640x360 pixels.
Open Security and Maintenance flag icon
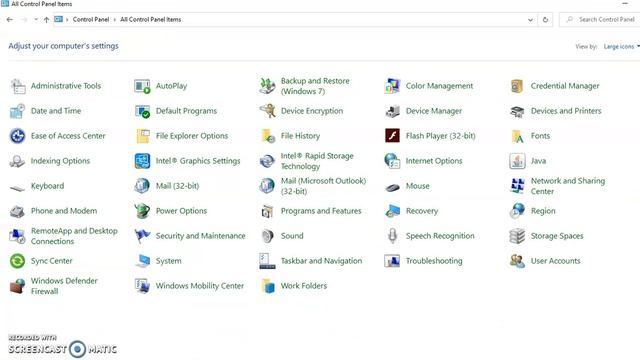point(142,236)
